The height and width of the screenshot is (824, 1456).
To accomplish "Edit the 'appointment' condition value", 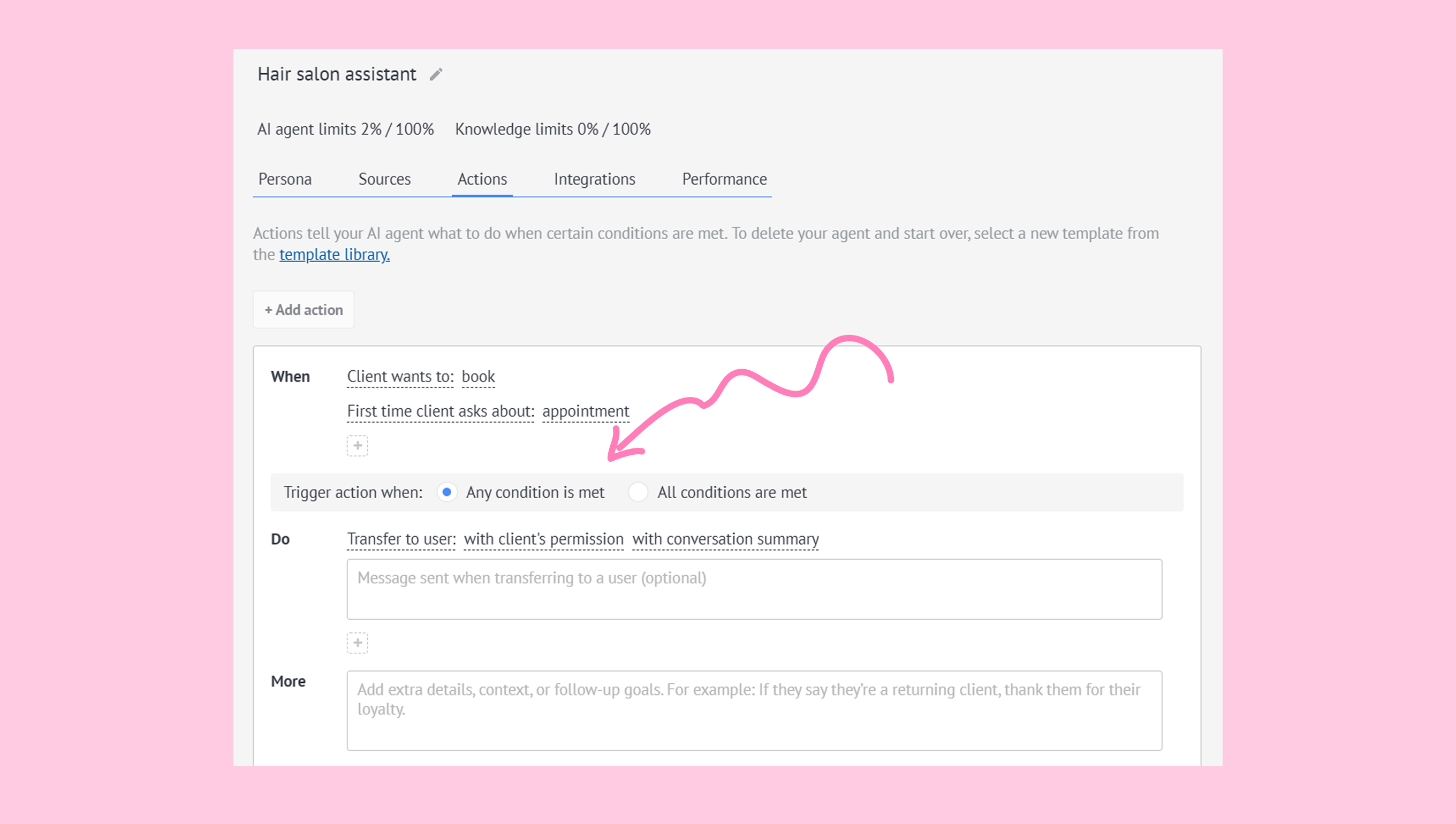I will (585, 411).
